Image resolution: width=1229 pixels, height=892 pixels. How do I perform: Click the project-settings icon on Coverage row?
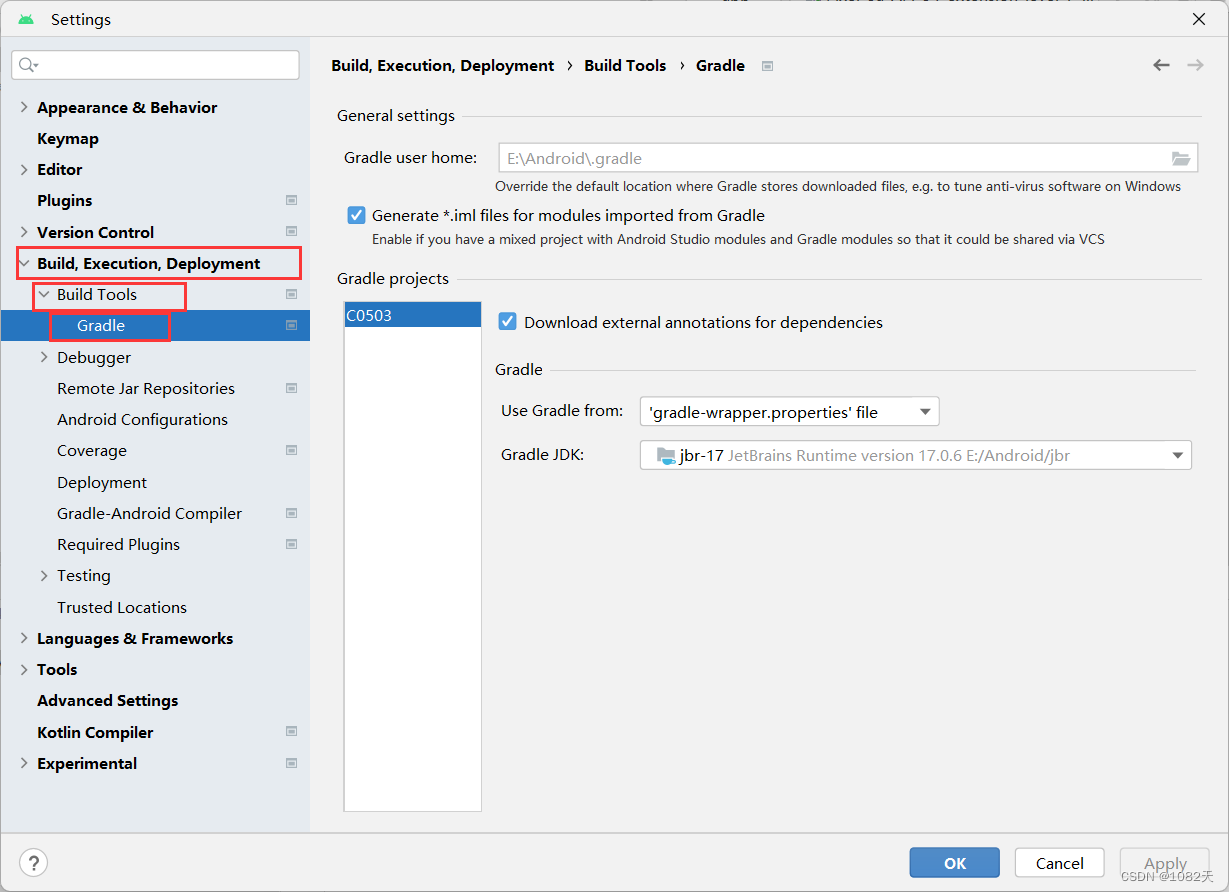291,450
